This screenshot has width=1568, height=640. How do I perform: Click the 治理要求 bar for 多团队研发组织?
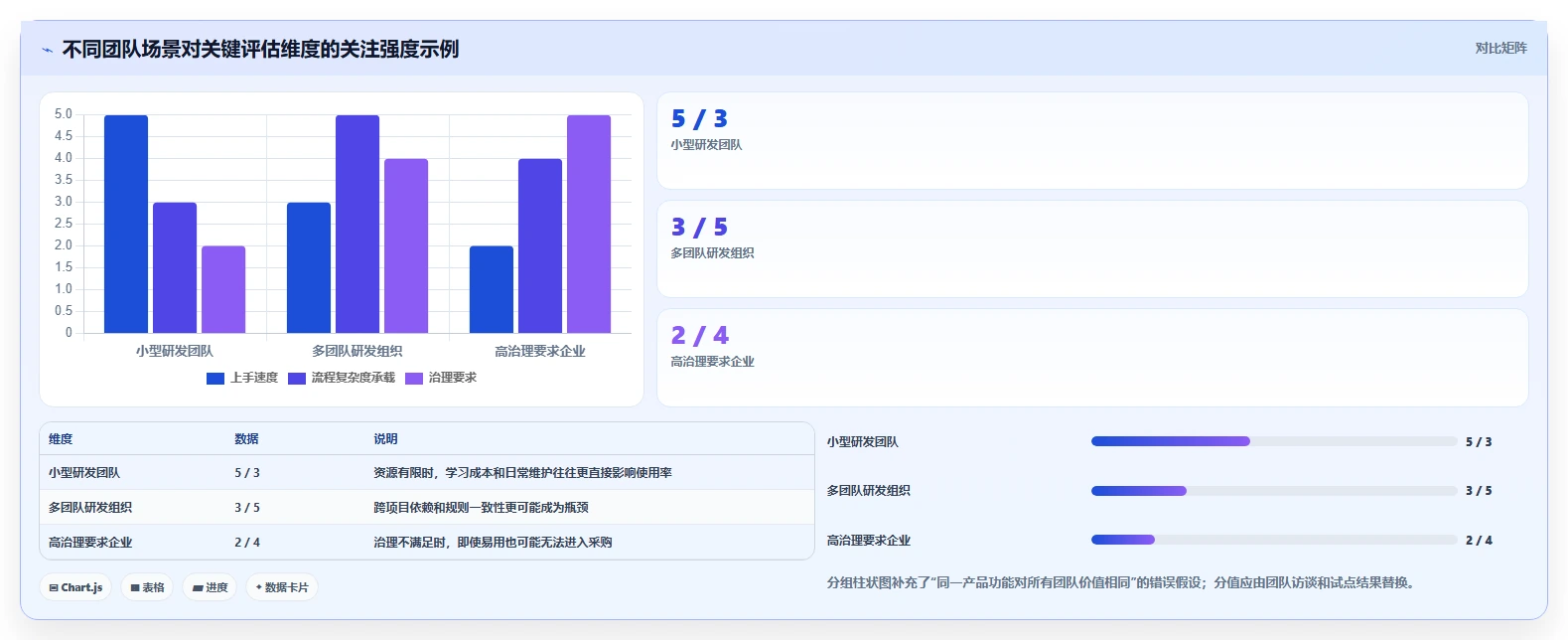click(406, 245)
